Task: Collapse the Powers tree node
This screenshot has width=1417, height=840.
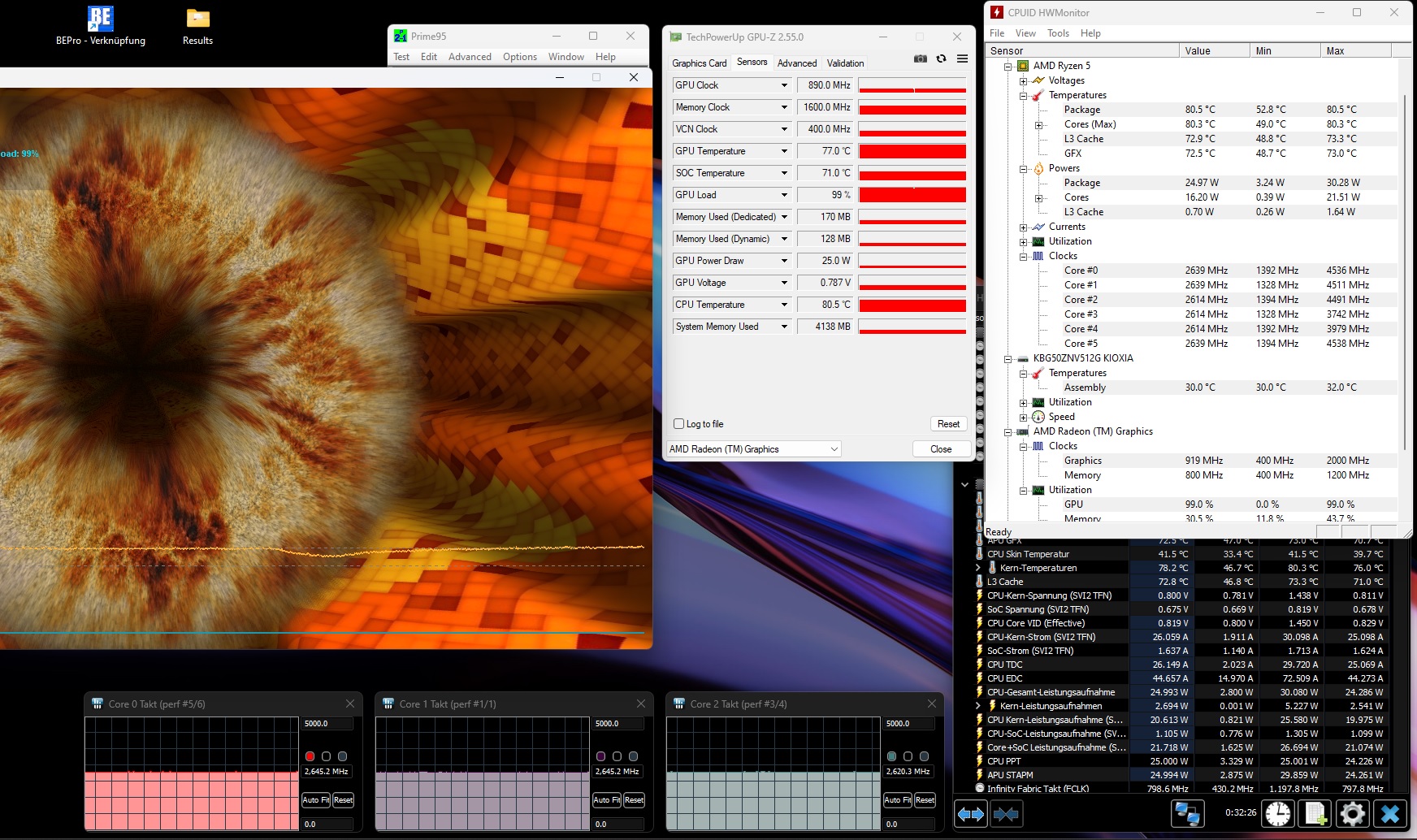Action: click(1024, 169)
